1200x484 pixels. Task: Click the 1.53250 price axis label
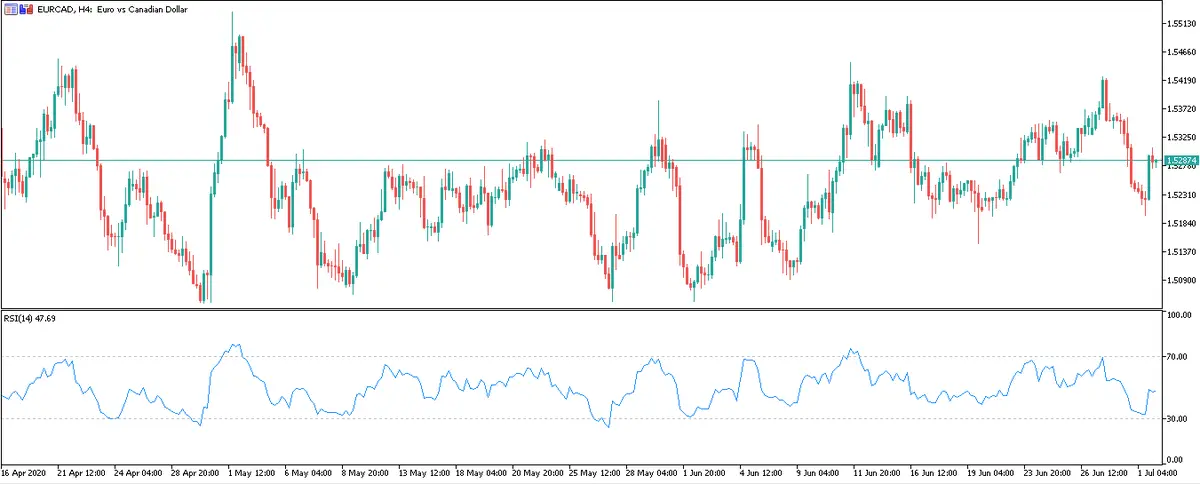(1182, 138)
